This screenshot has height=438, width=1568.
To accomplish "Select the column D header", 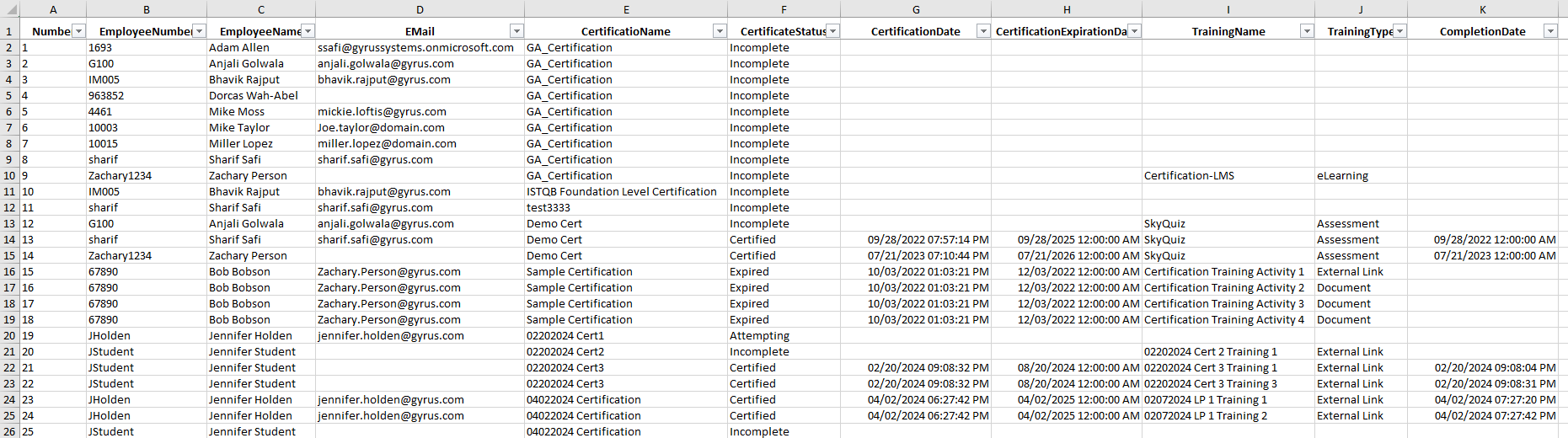I will click(x=420, y=9).
